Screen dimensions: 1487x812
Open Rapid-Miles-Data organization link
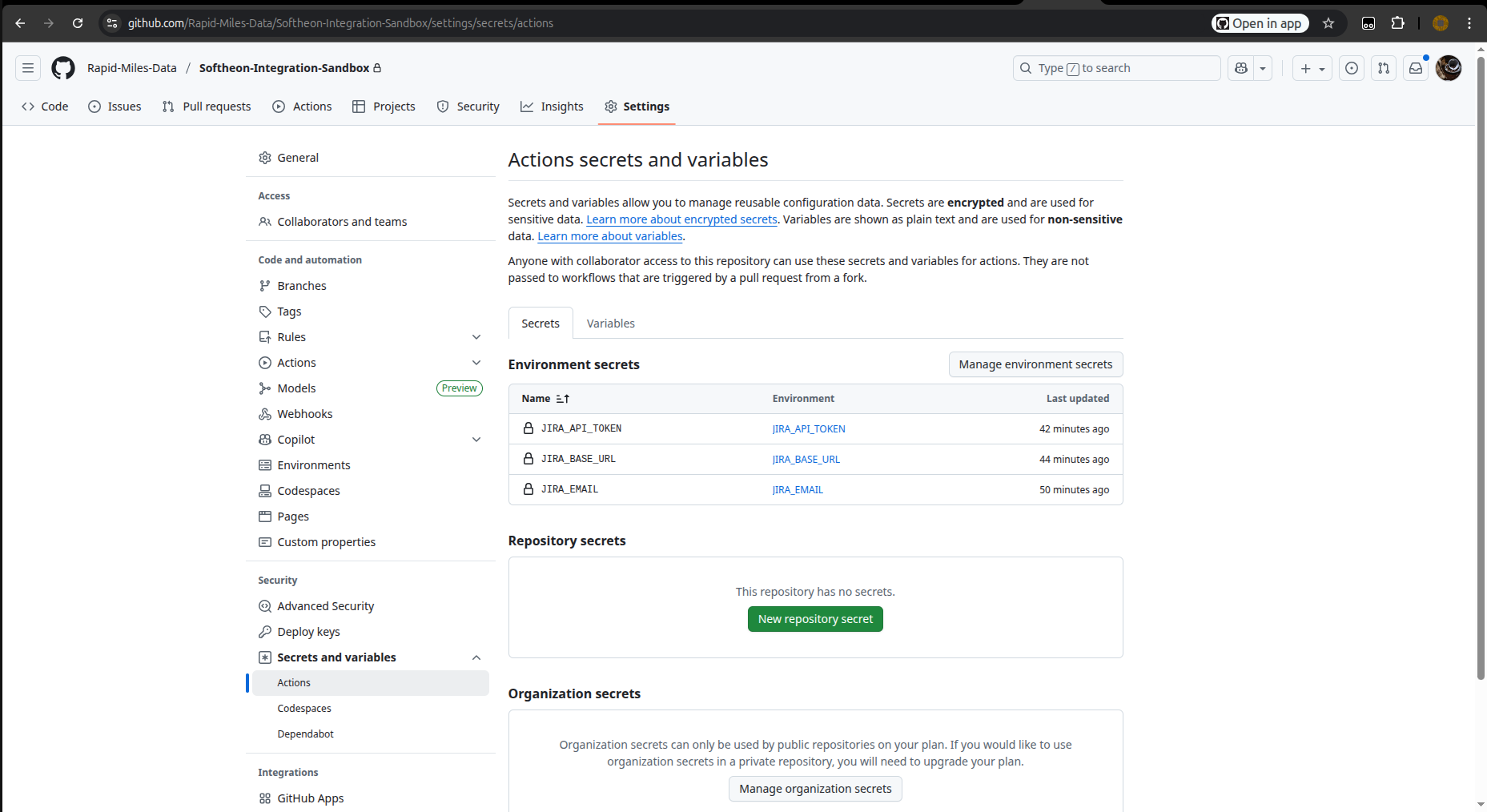coord(132,68)
